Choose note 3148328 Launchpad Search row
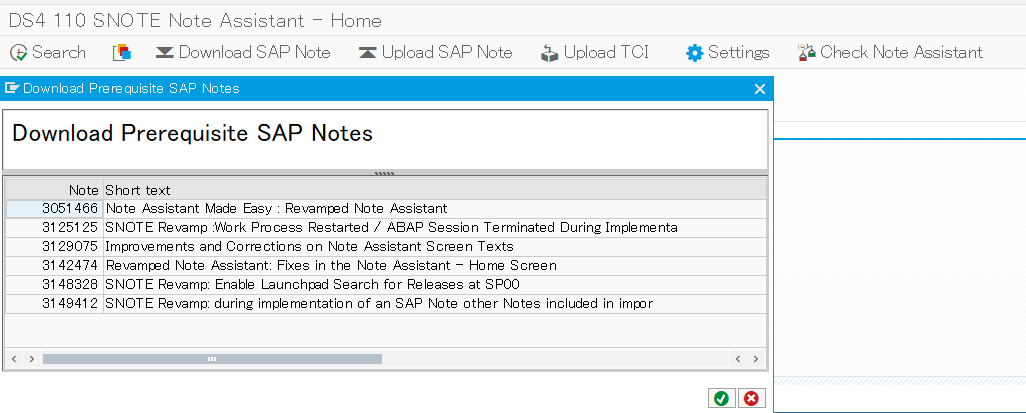The width and height of the screenshot is (1026, 413). pos(386,285)
